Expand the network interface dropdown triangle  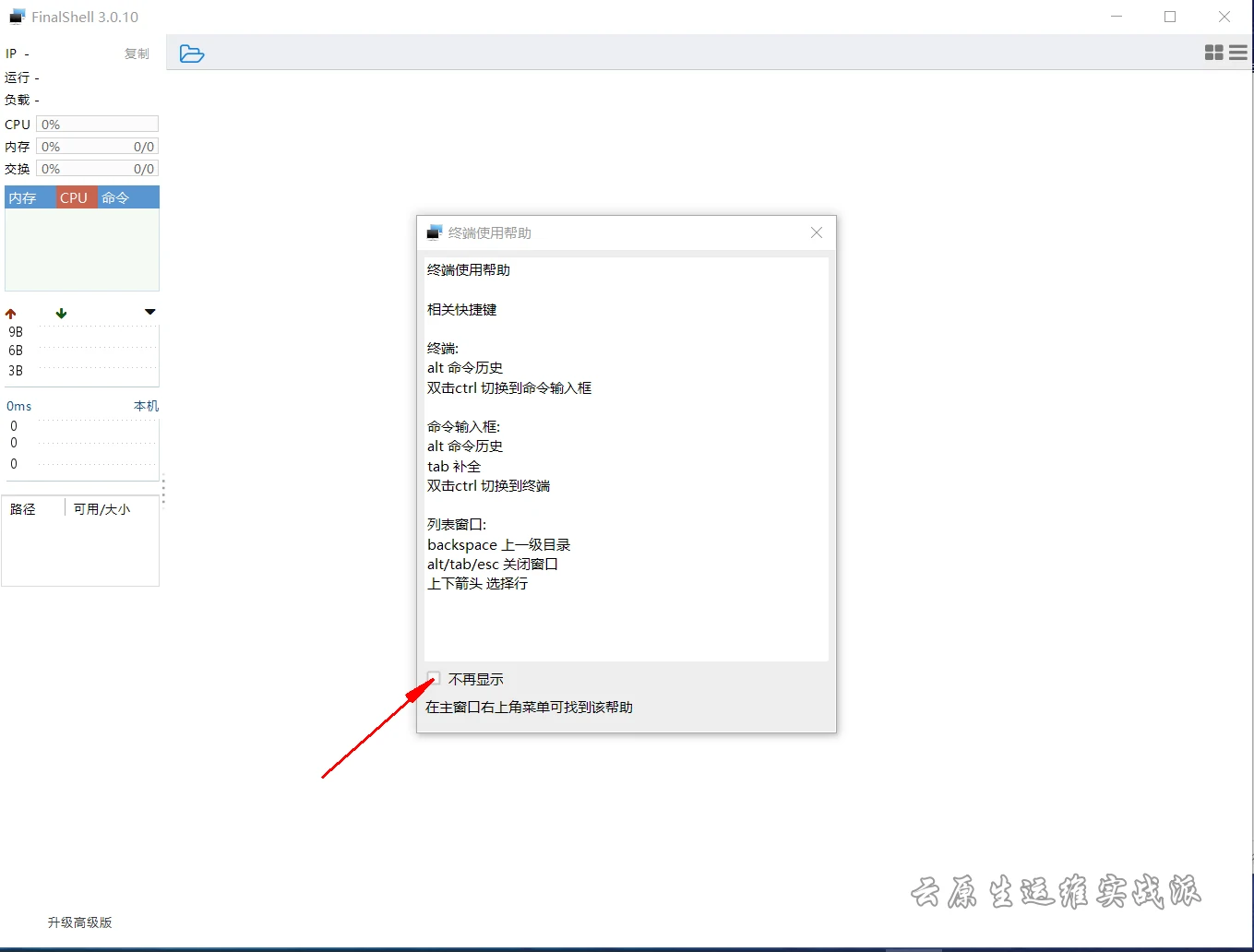pos(150,312)
